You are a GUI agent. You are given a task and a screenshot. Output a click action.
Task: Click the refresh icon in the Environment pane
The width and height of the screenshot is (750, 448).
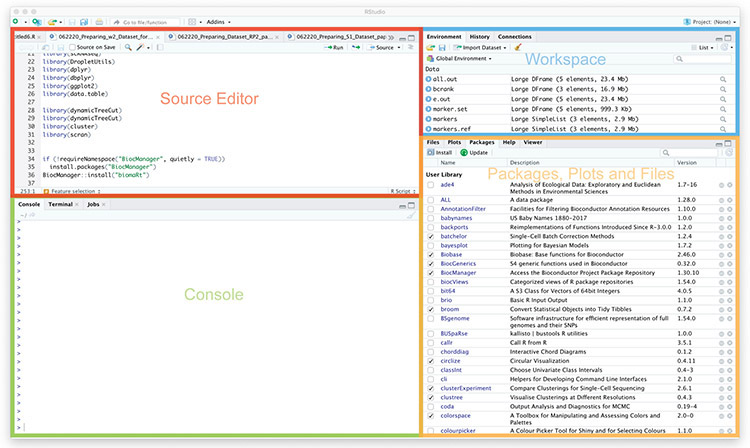coord(725,47)
